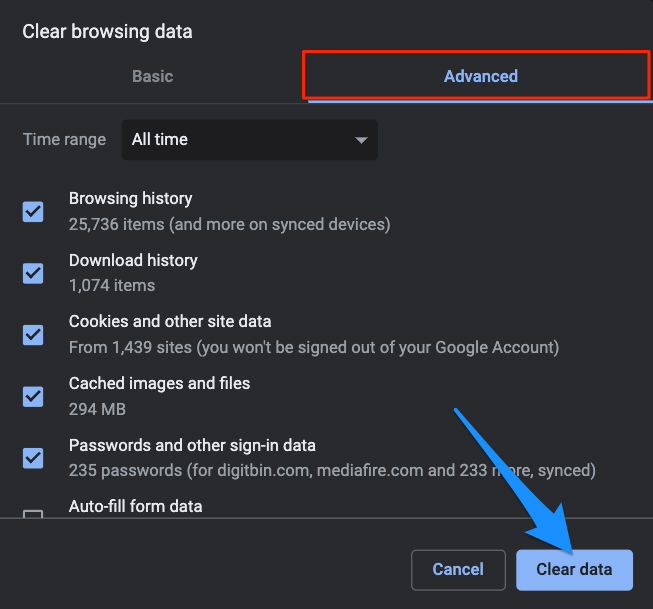Click the 'From 1,439 sites' description
This screenshot has height=609, width=653.
(x=314, y=347)
